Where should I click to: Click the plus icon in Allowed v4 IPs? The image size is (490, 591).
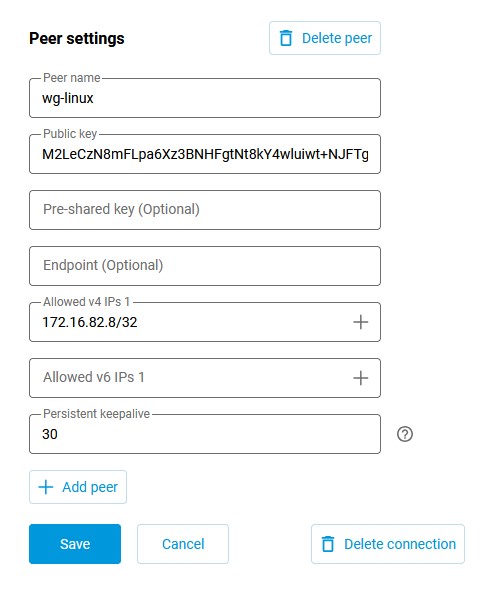click(360, 322)
